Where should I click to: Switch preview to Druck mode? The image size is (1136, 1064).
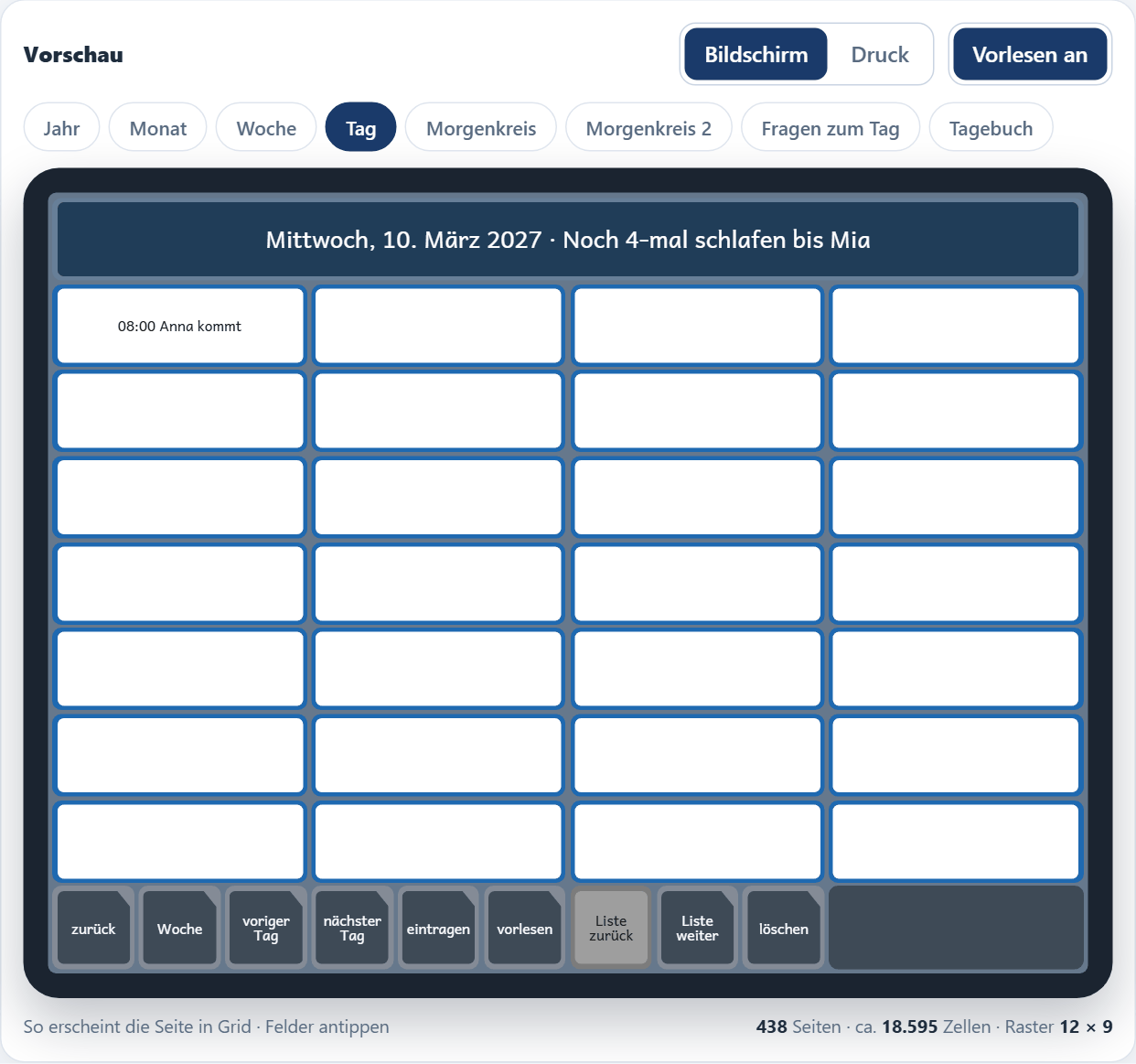pos(880,54)
